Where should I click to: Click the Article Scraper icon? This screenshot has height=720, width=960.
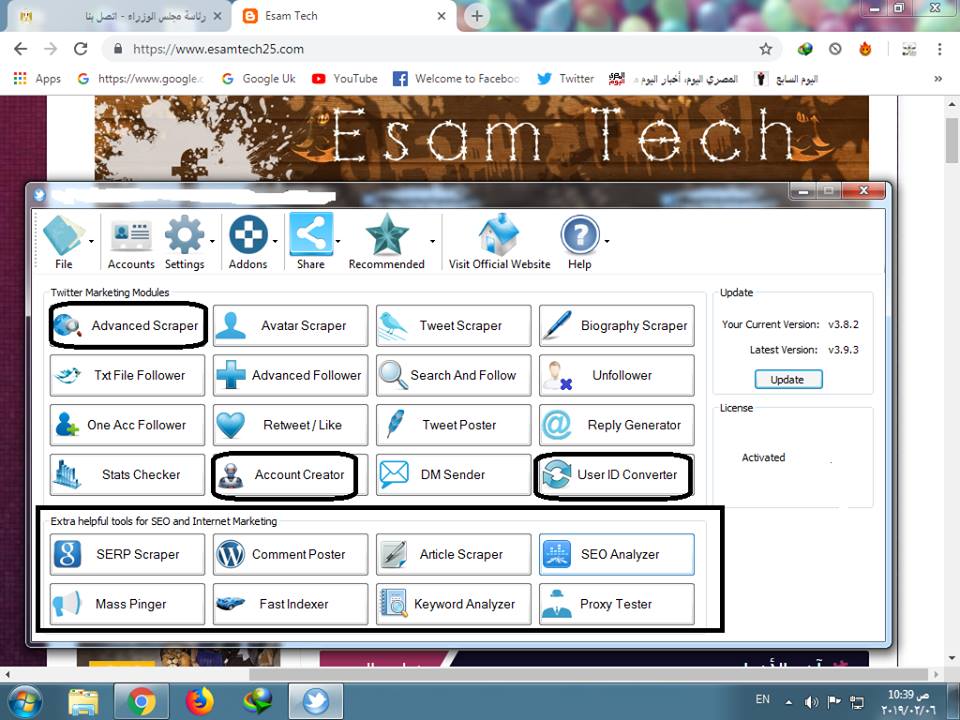(x=394, y=554)
